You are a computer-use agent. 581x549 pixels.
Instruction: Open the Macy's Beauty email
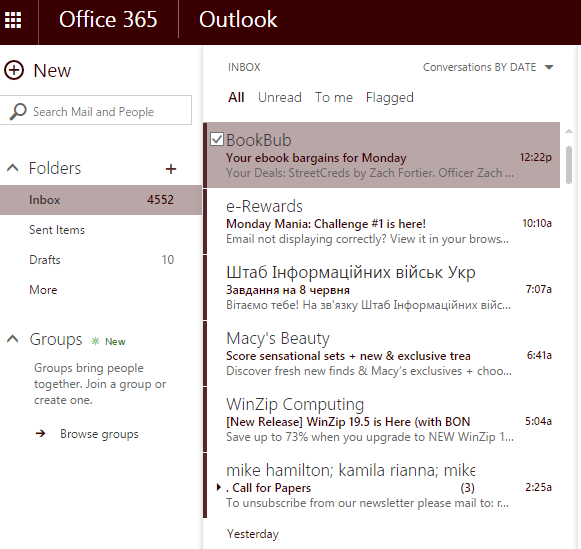coord(381,353)
